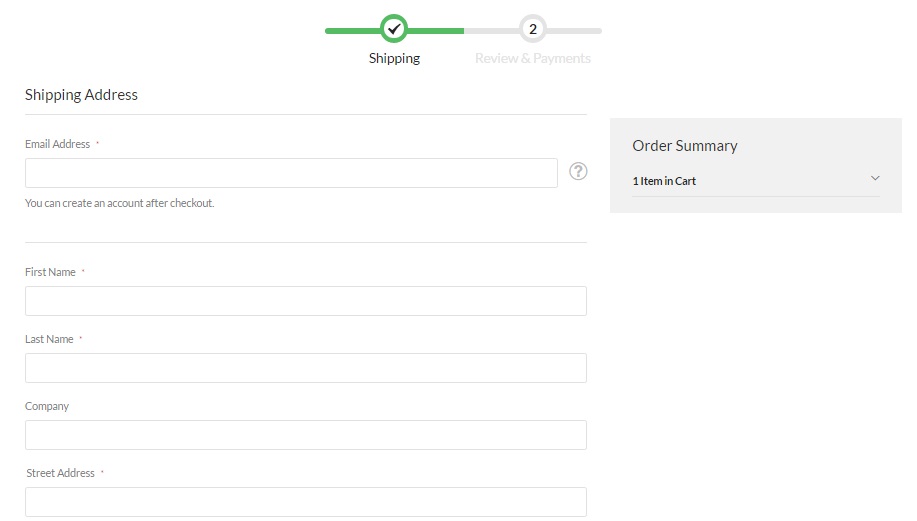Click into the First Name field
This screenshot has height=521, width=917.
pos(305,301)
